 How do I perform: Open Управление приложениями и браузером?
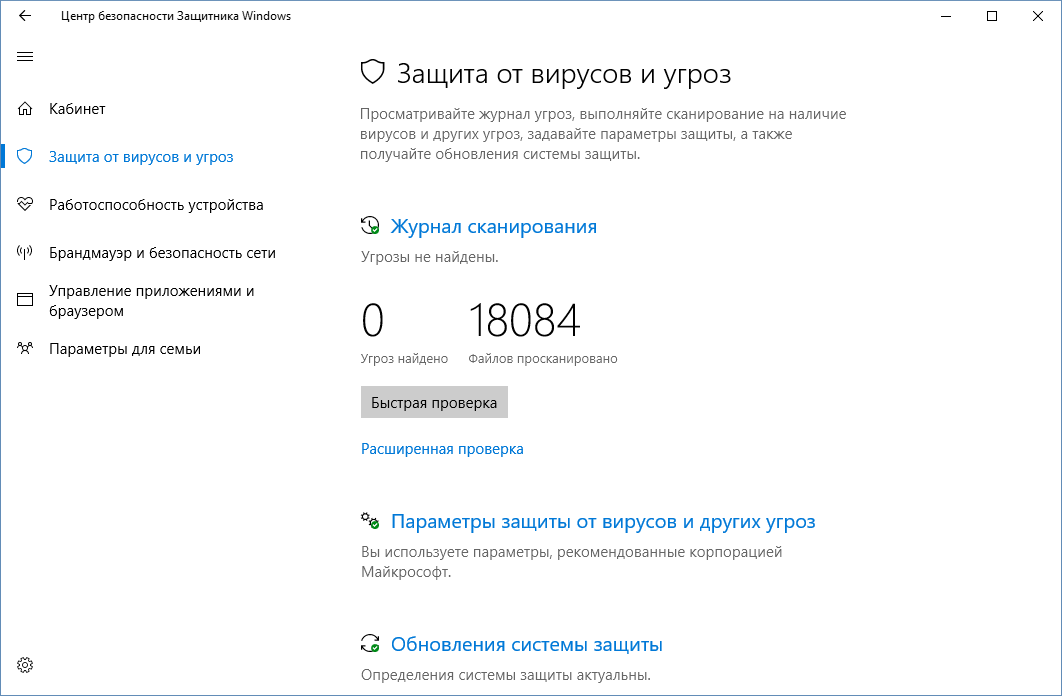point(152,301)
